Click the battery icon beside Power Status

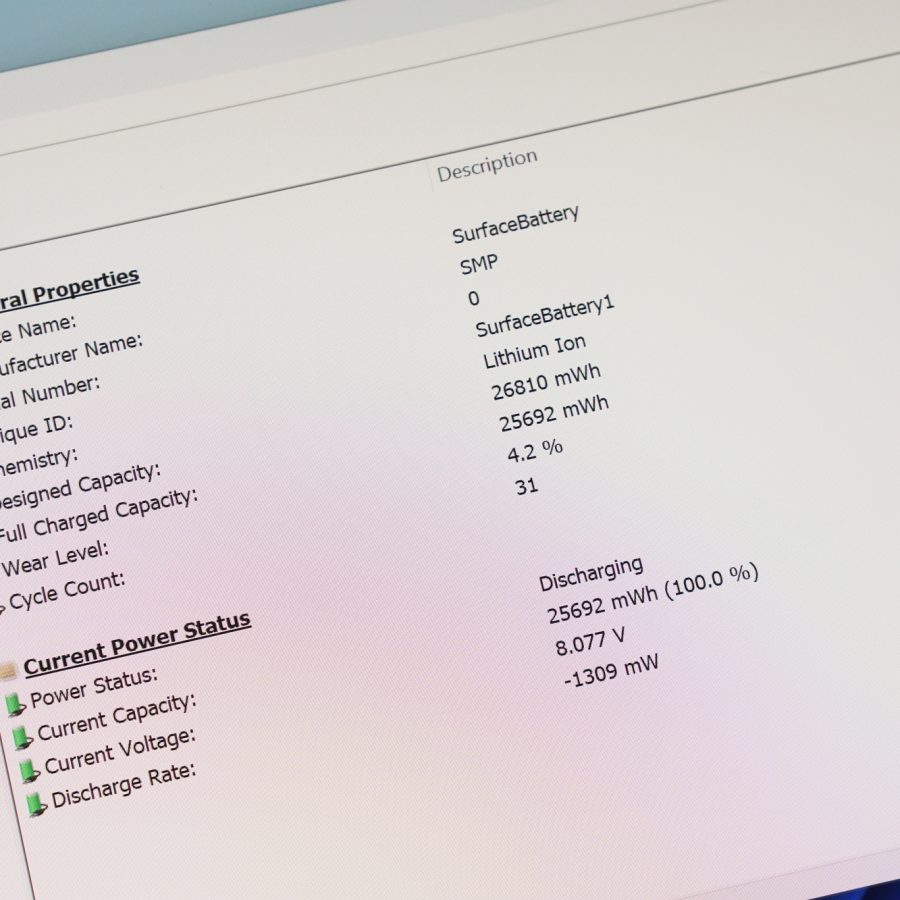[15, 705]
